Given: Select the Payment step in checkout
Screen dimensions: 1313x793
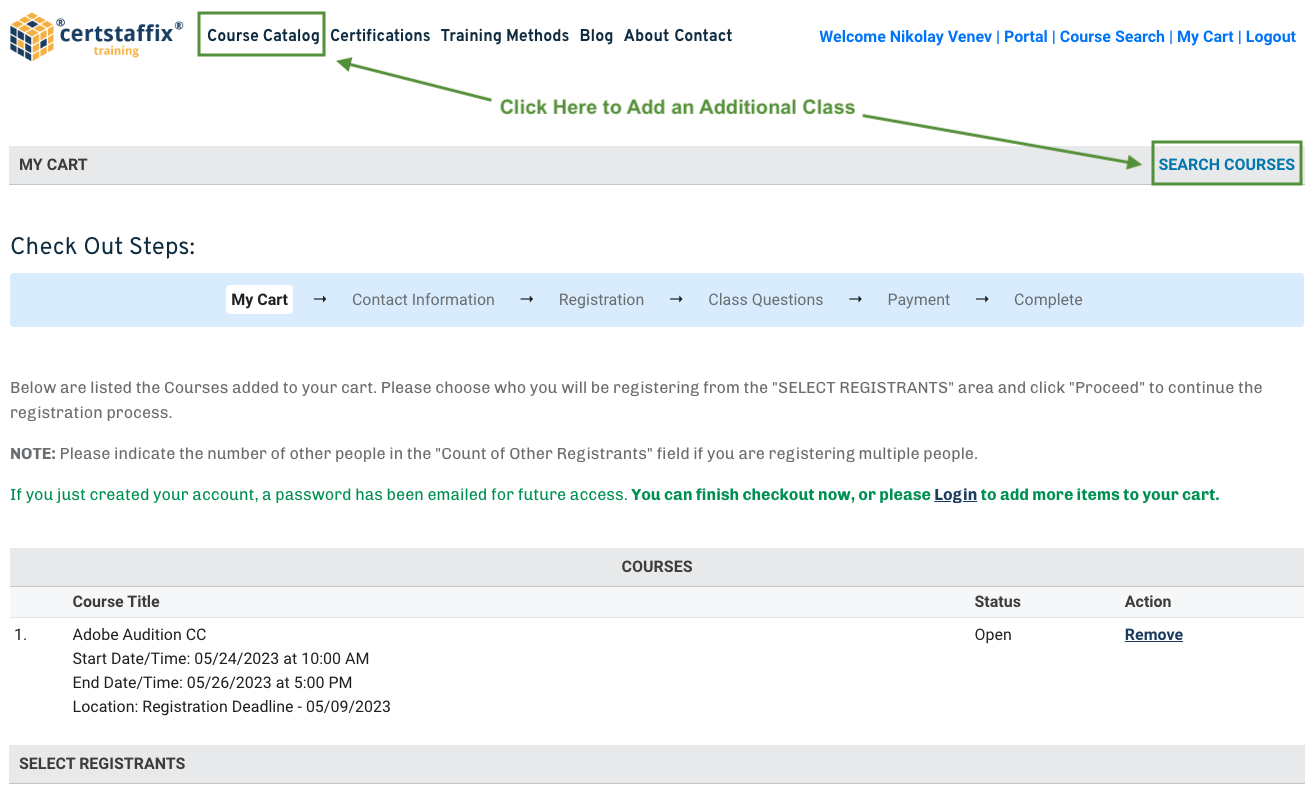Looking at the screenshot, I should pos(918,299).
